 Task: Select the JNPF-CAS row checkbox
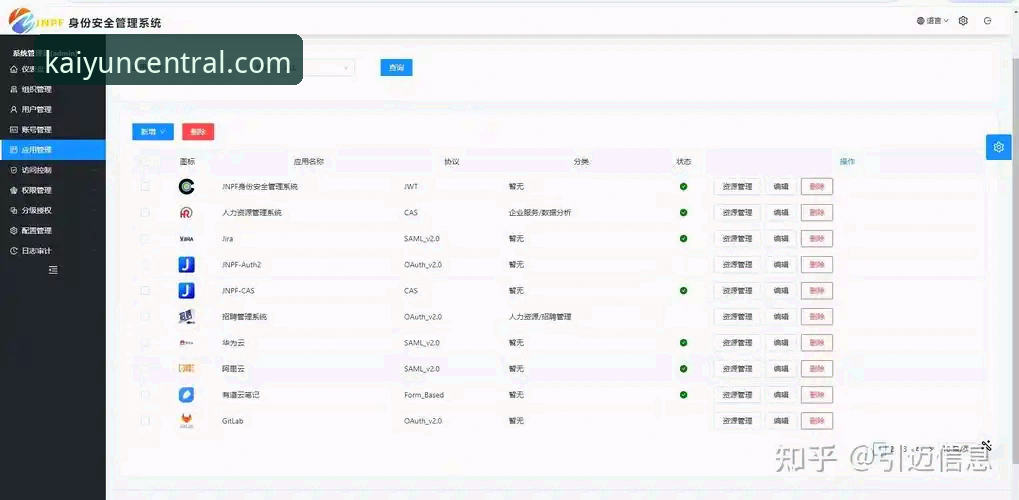[145, 291]
